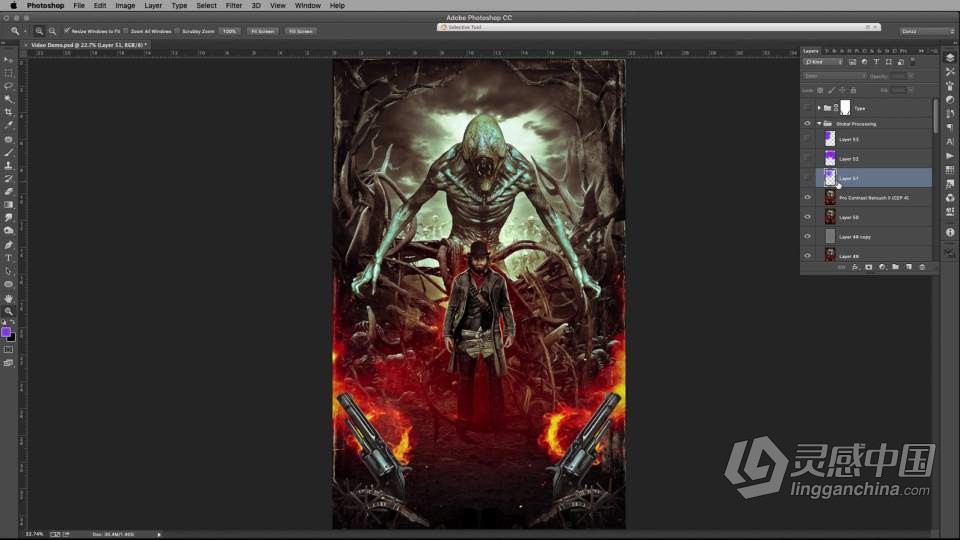960x540 pixels.
Task: Select the Rectangular Marquee tool
Action: pos(9,73)
